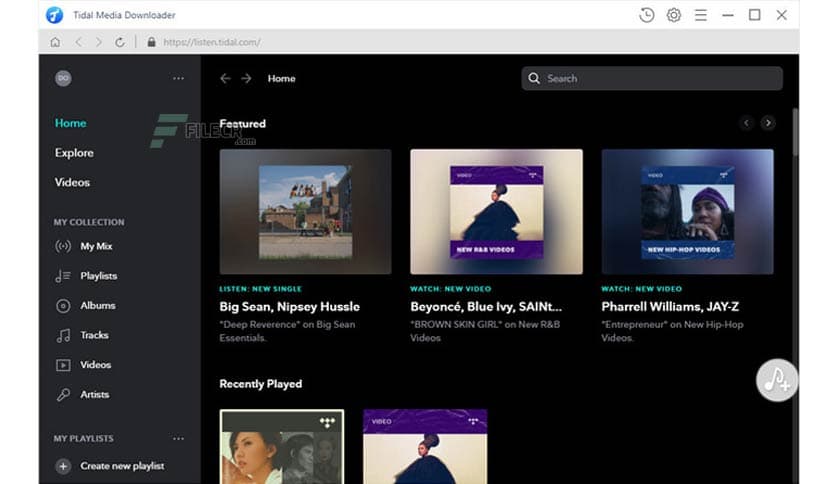This screenshot has width=836, height=484.
Task: Open My Mix collection item
Action: tap(96, 246)
